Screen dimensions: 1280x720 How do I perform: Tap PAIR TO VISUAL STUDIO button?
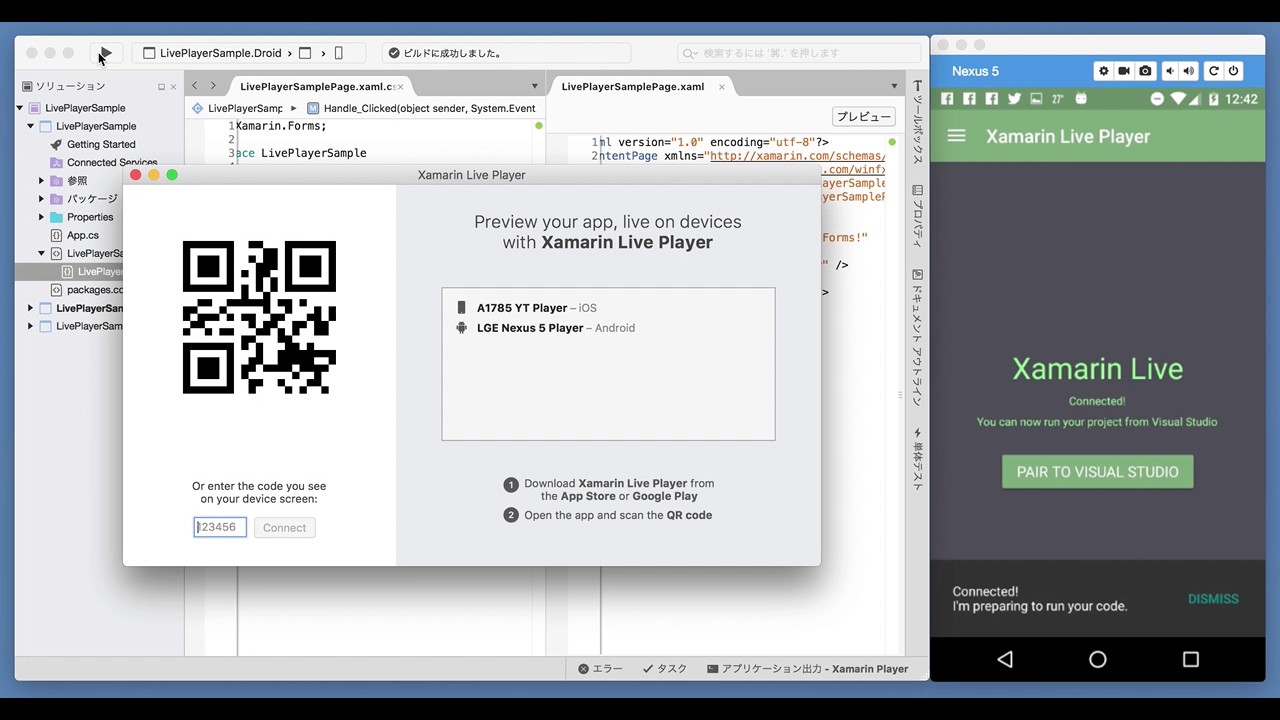tap(1098, 472)
